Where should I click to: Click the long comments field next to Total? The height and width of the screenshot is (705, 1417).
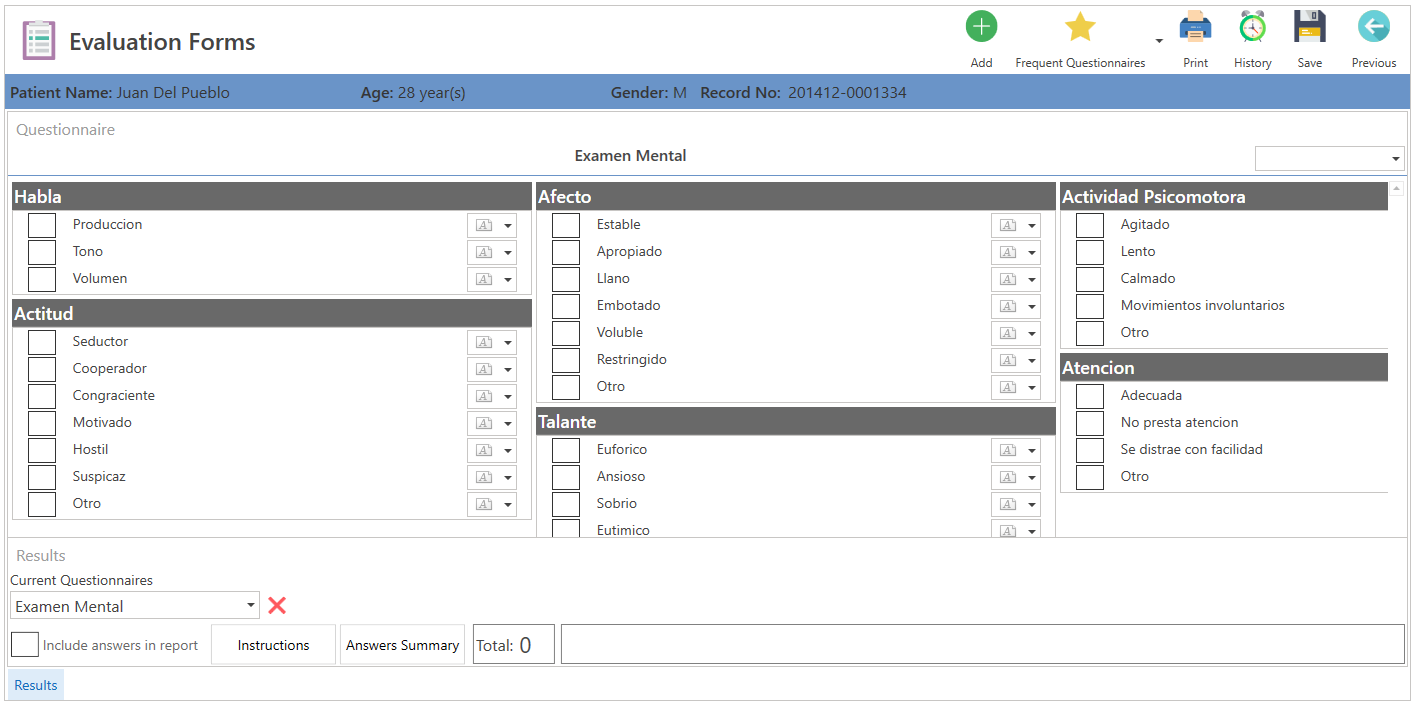pos(985,644)
